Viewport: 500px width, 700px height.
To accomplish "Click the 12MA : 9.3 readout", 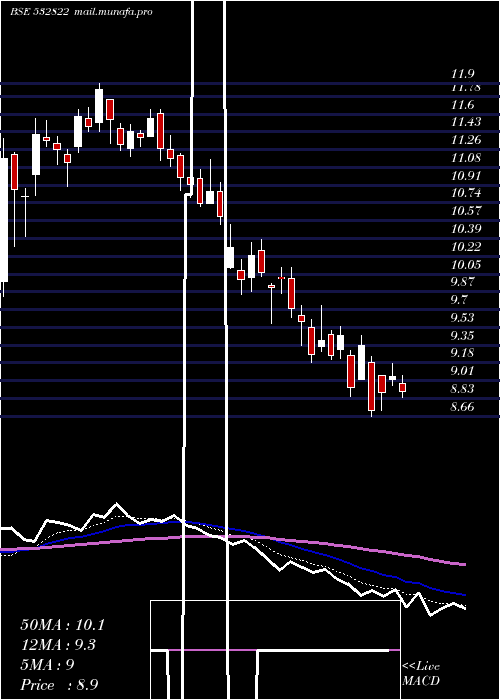I will 58,645.
